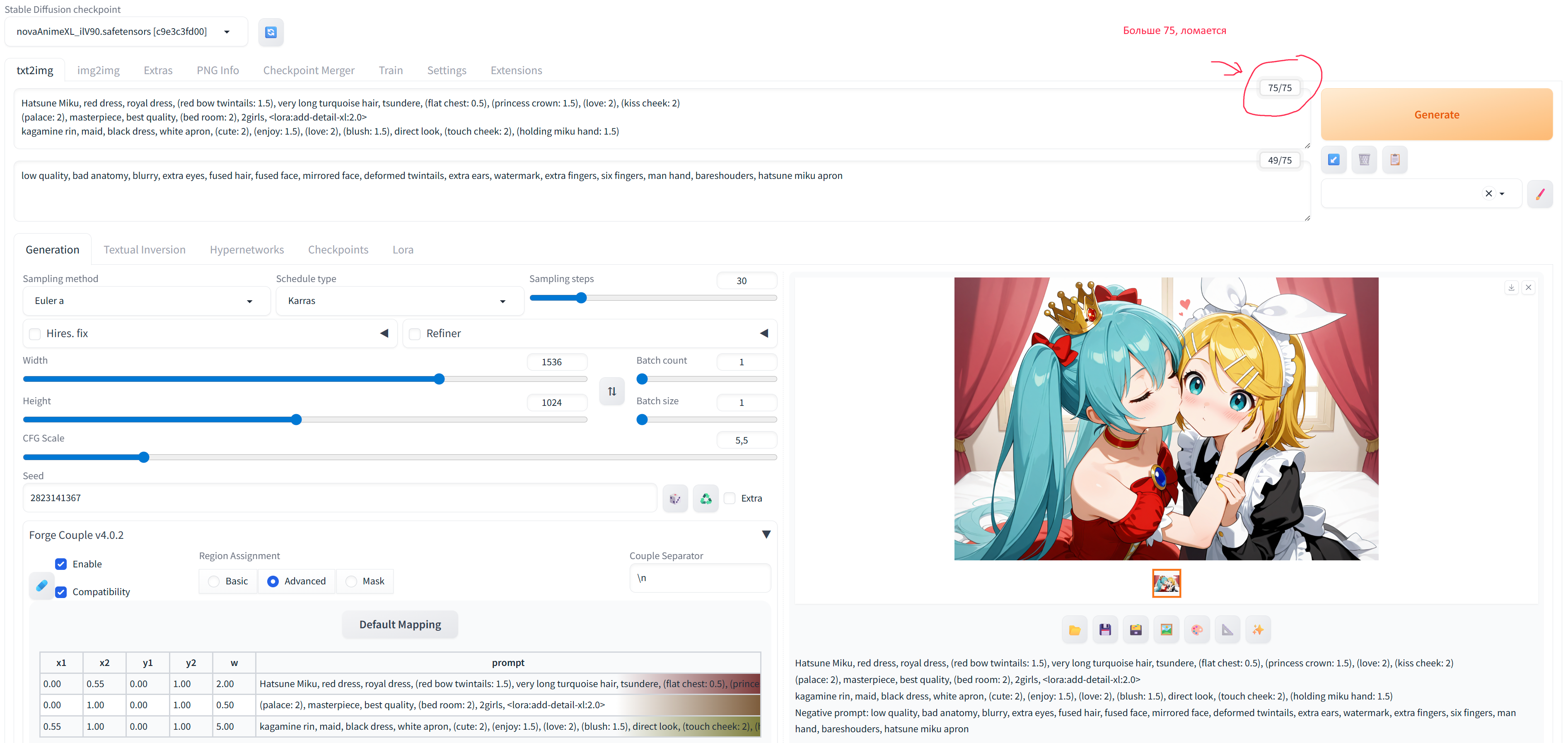Click the reuse seed recycle icon
This screenshot has width=1568, height=743.
[x=705, y=498]
